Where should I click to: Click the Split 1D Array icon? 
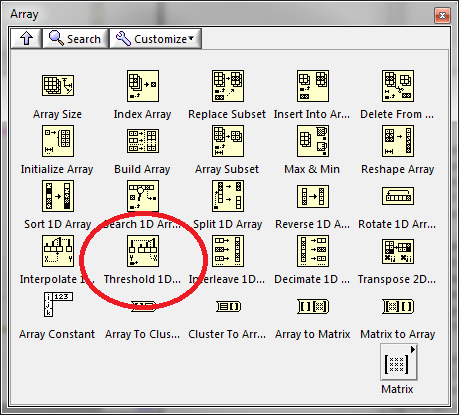click(x=228, y=196)
